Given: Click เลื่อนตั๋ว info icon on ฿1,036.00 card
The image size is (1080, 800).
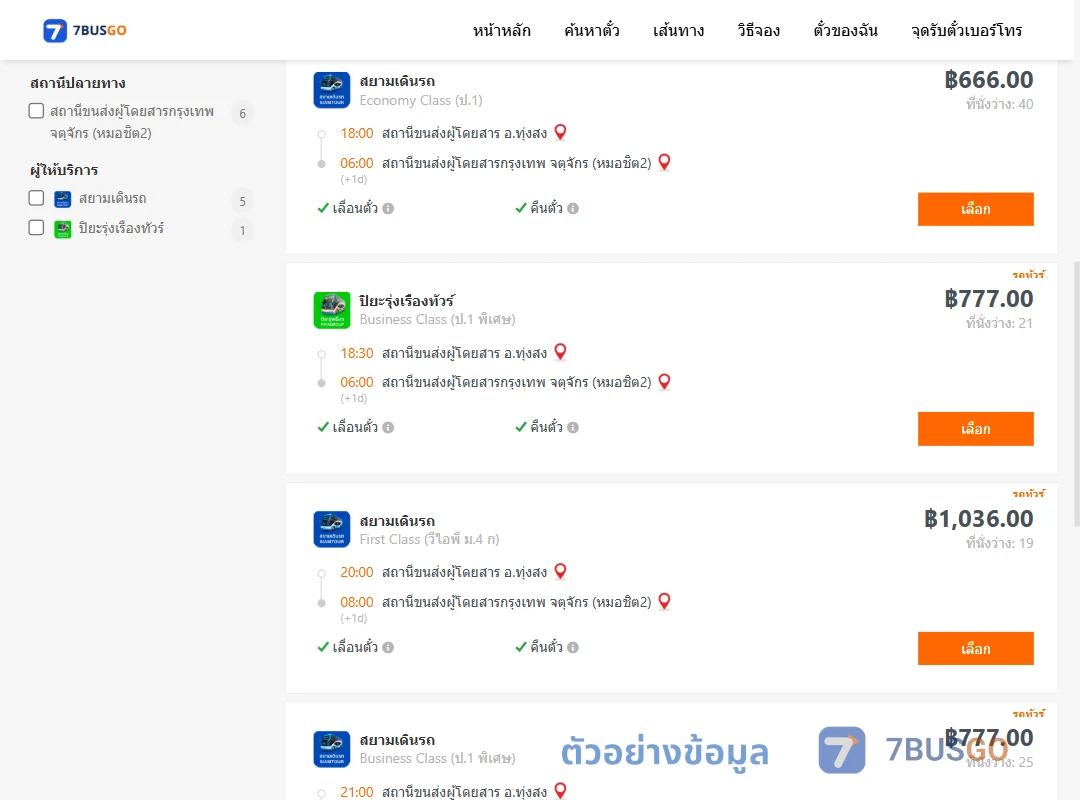Looking at the screenshot, I should (x=388, y=647).
